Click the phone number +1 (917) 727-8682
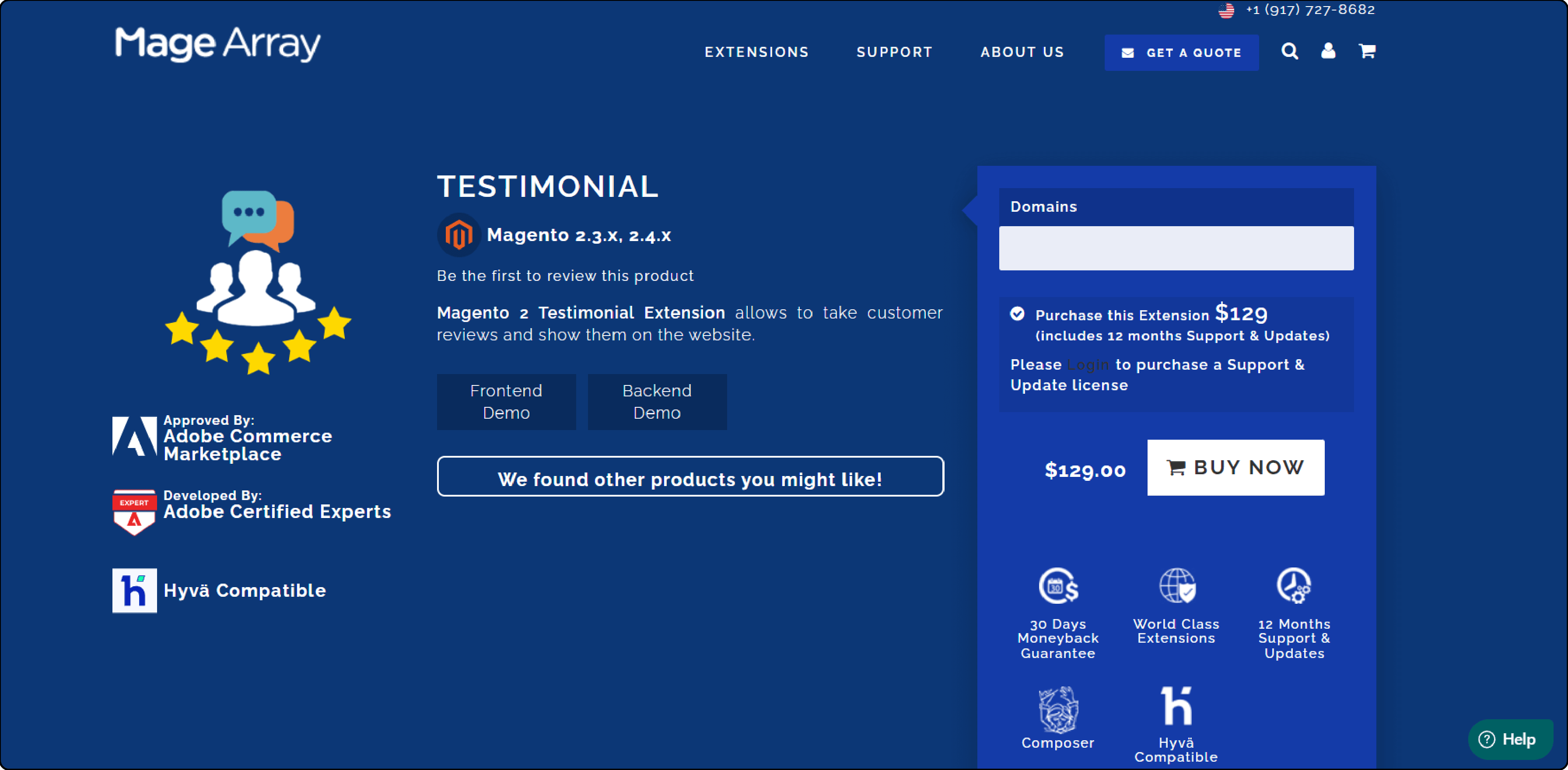The image size is (1568, 770). click(x=1310, y=10)
